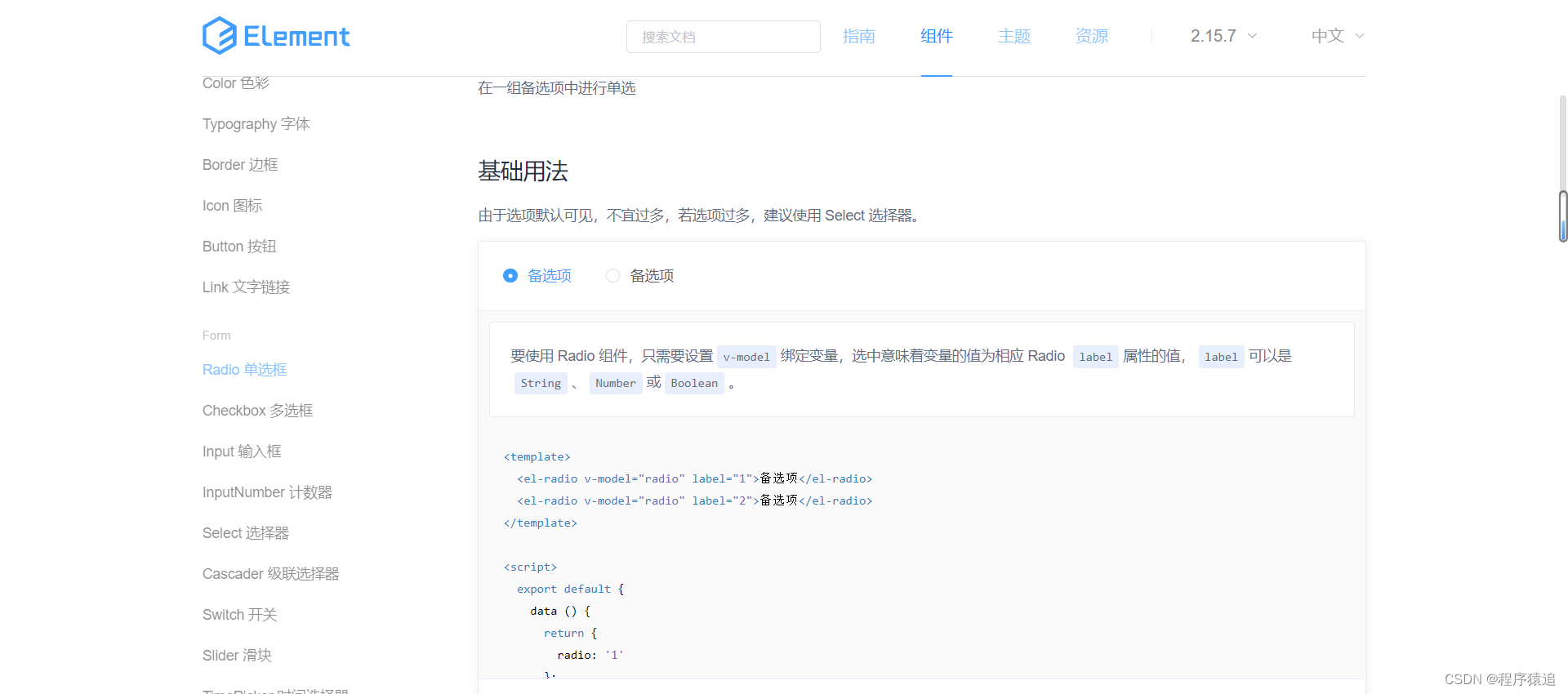Screen dimensions: 1568x694
Task: Open the 组件 nav tab
Action: [936, 36]
